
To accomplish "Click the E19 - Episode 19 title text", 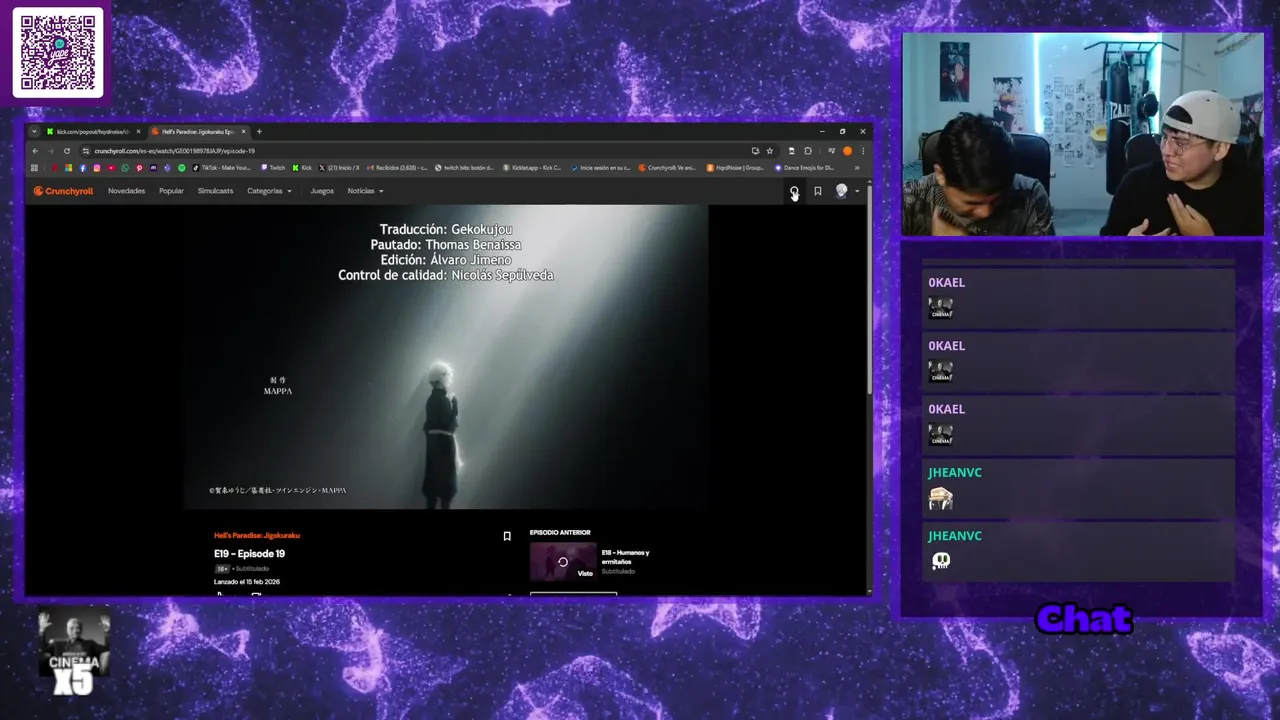I will (x=249, y=554).
